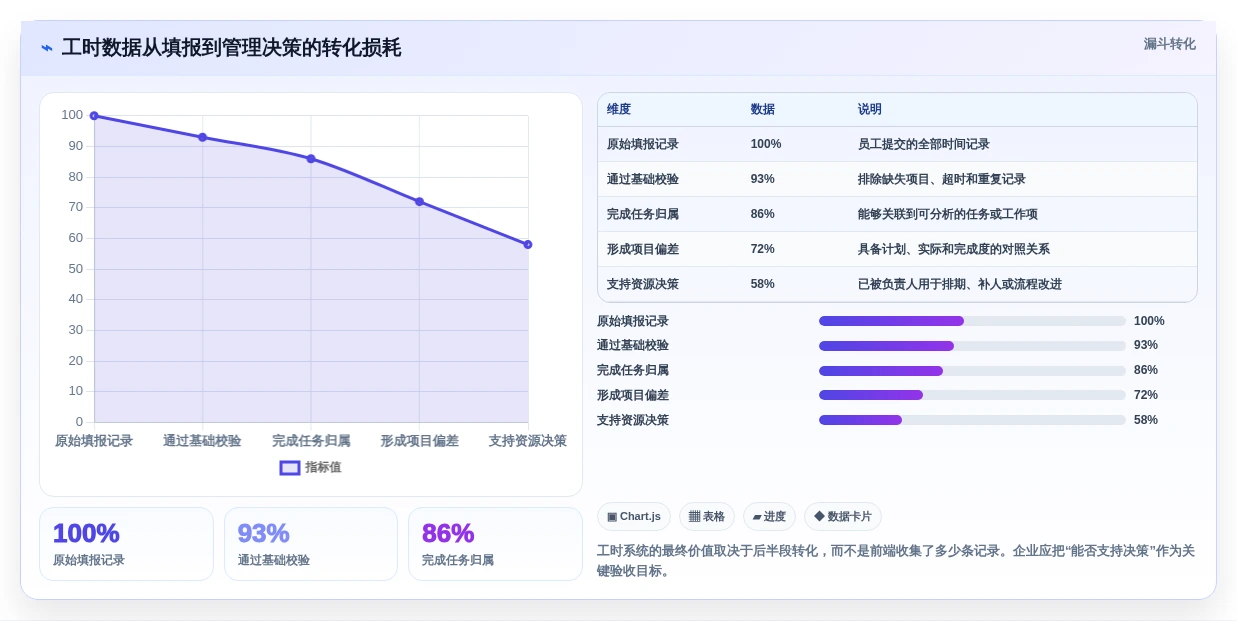Click the summary paragraph starting 工时系统的最终价值
Screen dimensions: 1237x621
pyautogui.click(x=896, y=561)
